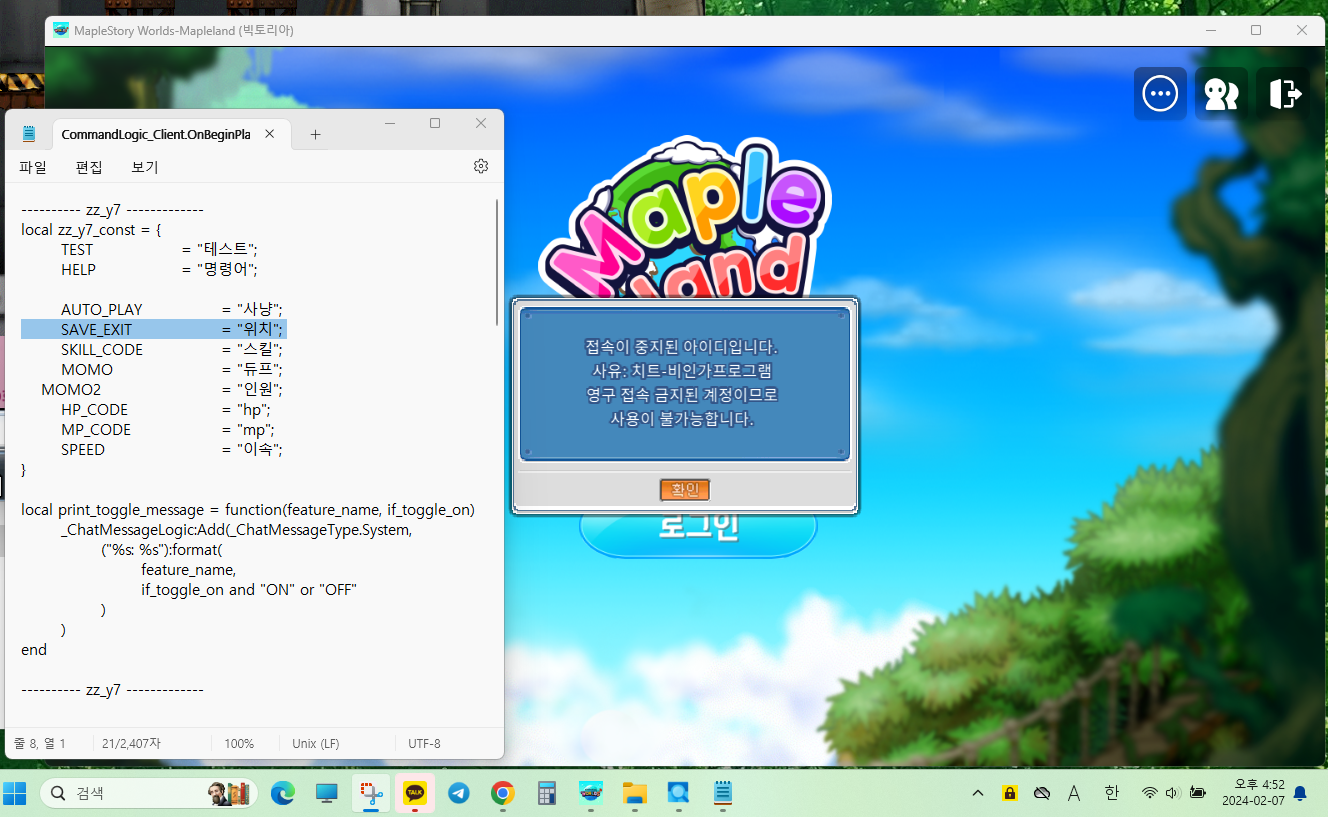1328x817 pixels.
Task: Click the exit door icon in game
Action: click(x=1284, y=94)
